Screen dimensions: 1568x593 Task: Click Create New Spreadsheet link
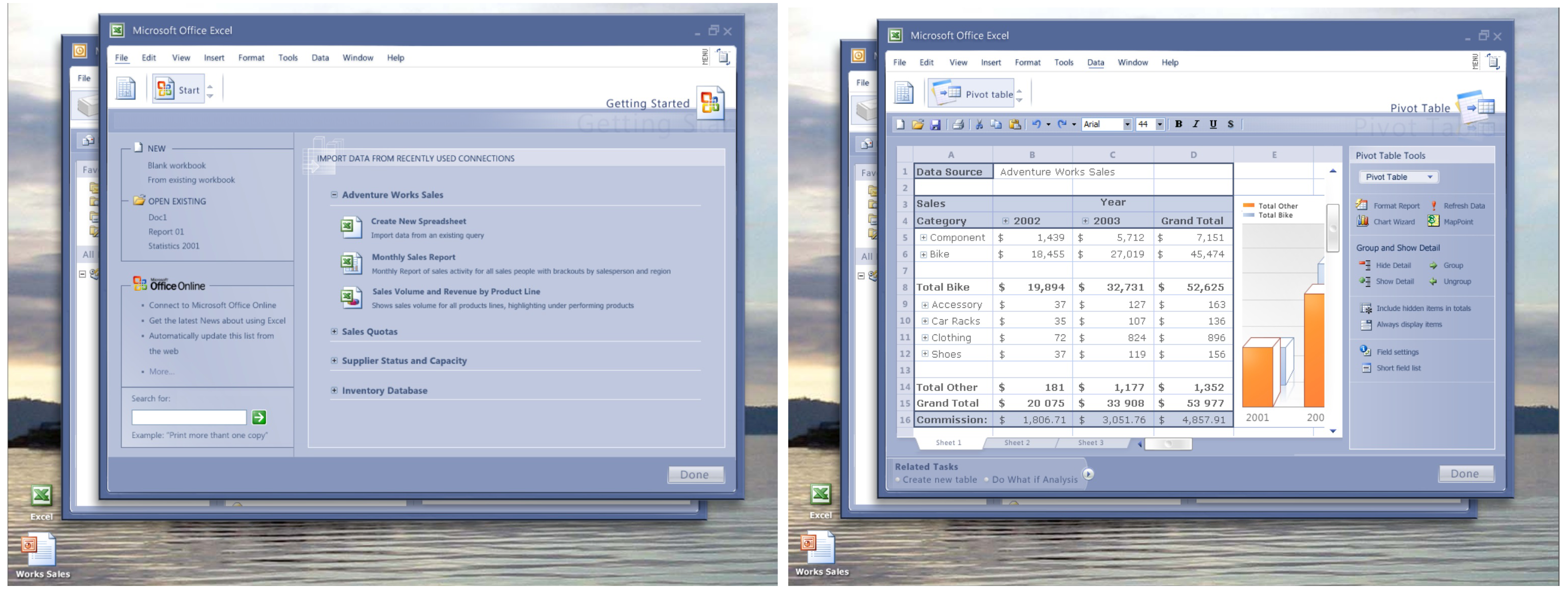pos(418,221)
